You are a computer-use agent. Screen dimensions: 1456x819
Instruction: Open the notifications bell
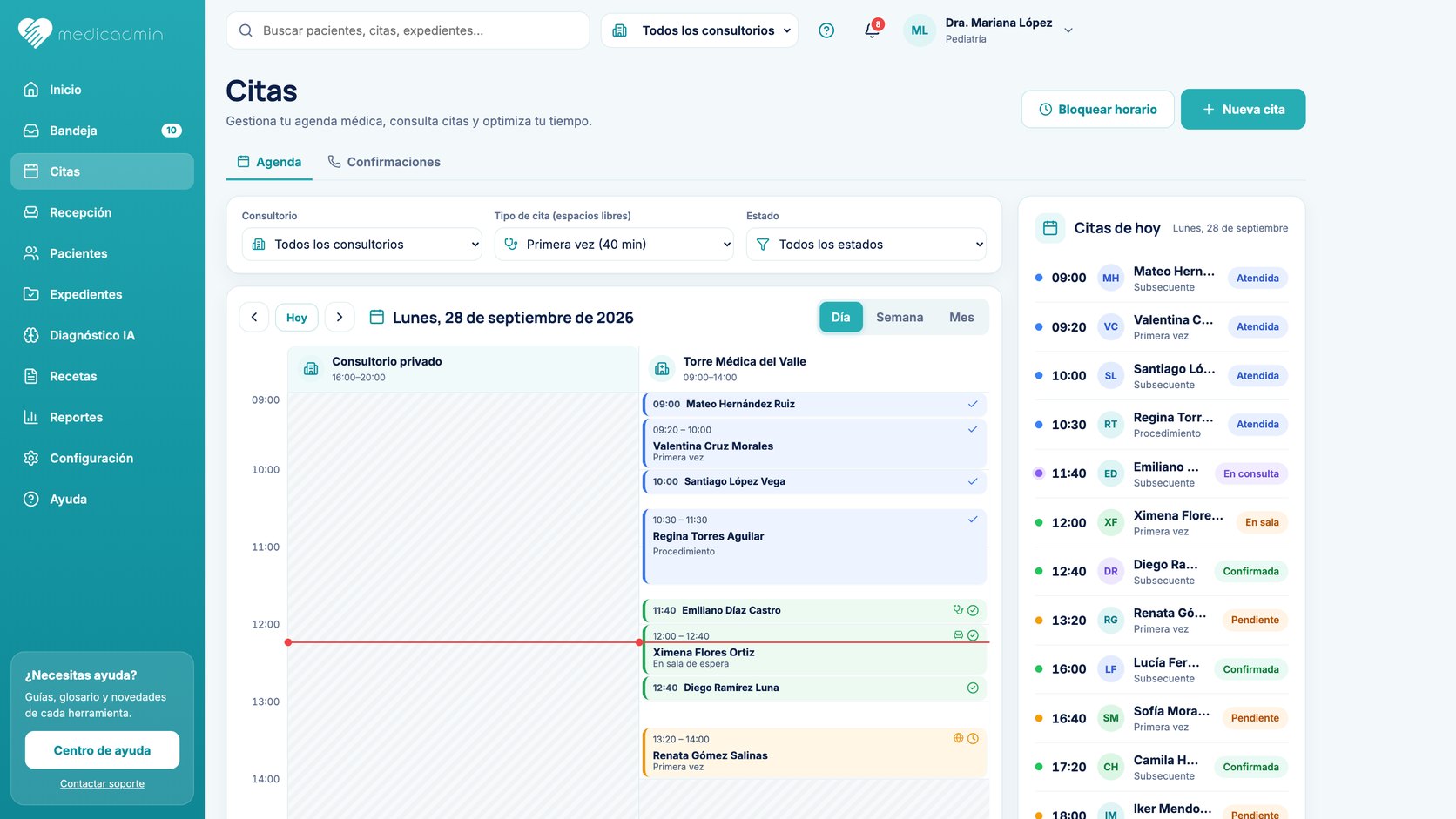pyautogui.click(x=872, y=30)
